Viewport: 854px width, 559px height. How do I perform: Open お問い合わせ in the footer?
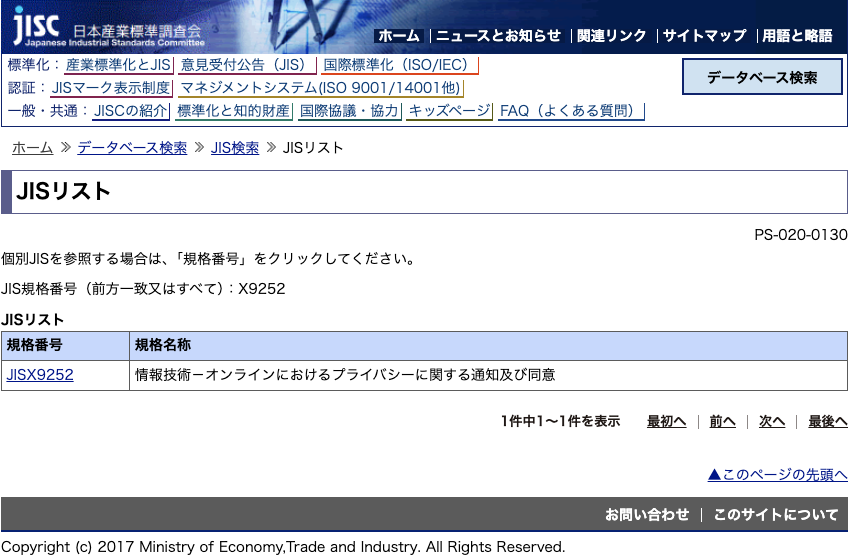(x=647, y=514)
